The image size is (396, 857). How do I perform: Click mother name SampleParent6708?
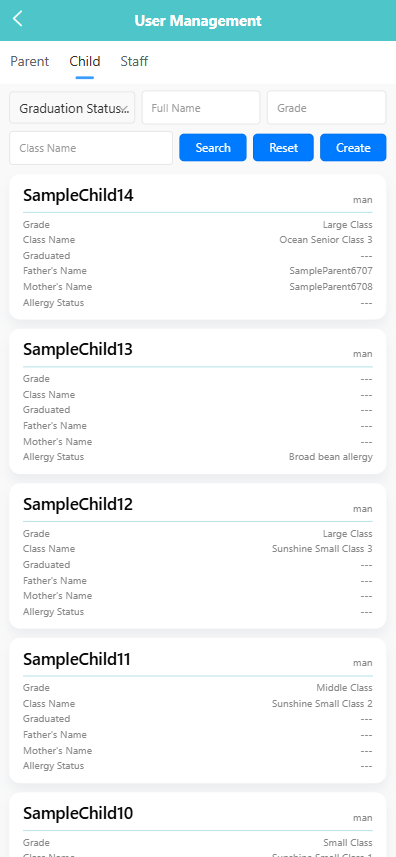[331, 287]
